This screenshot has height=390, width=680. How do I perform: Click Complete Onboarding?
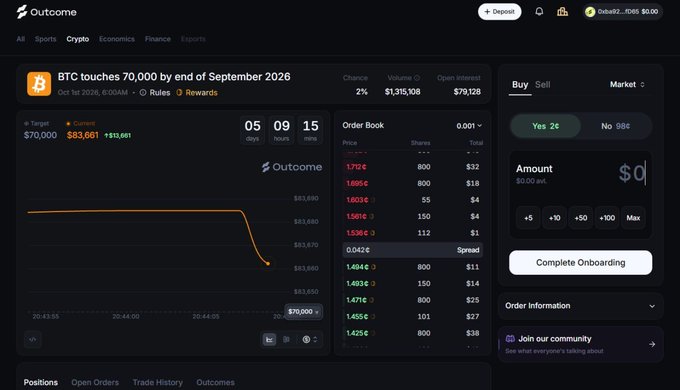pos(580,262)
